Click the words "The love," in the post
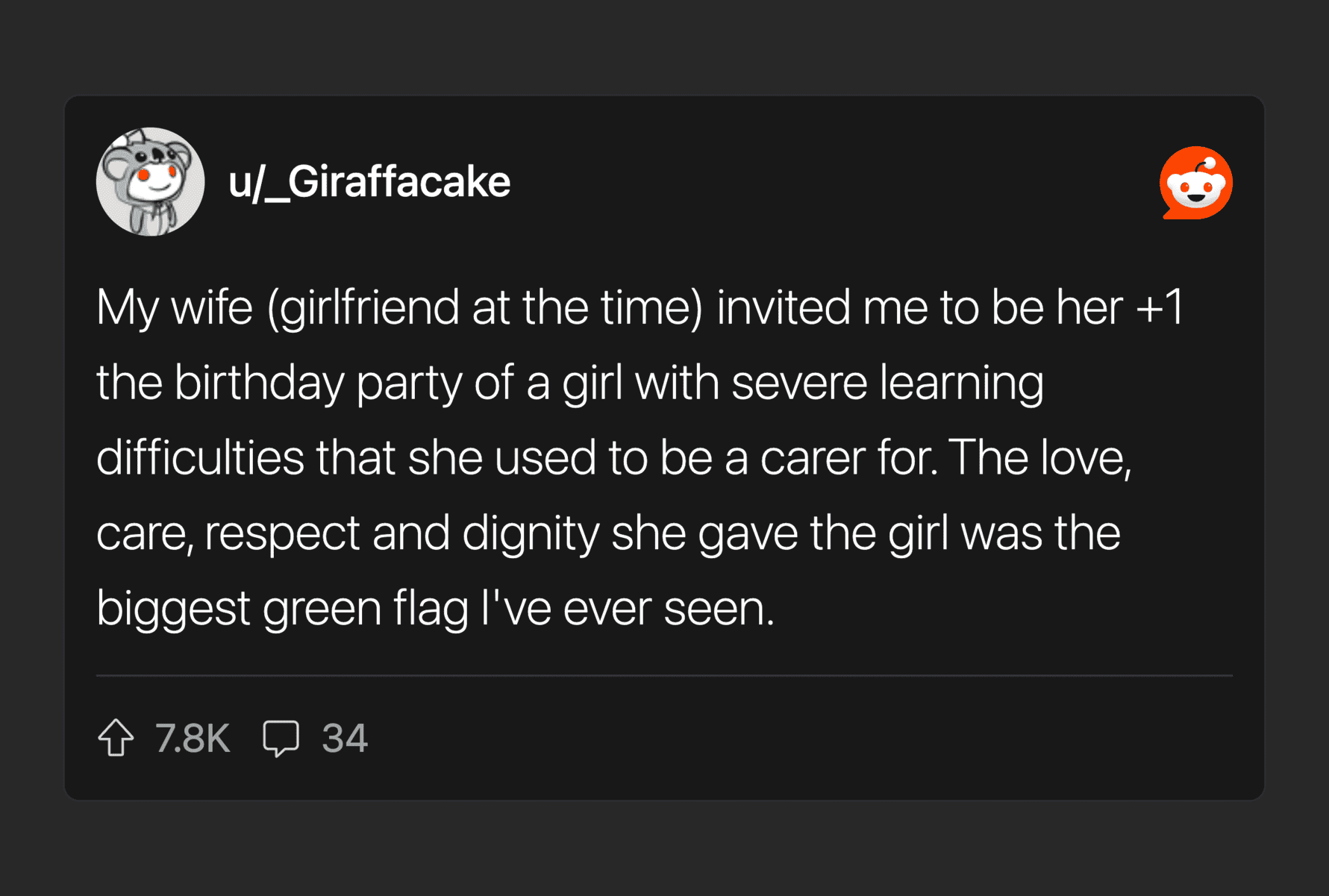 1040,457
